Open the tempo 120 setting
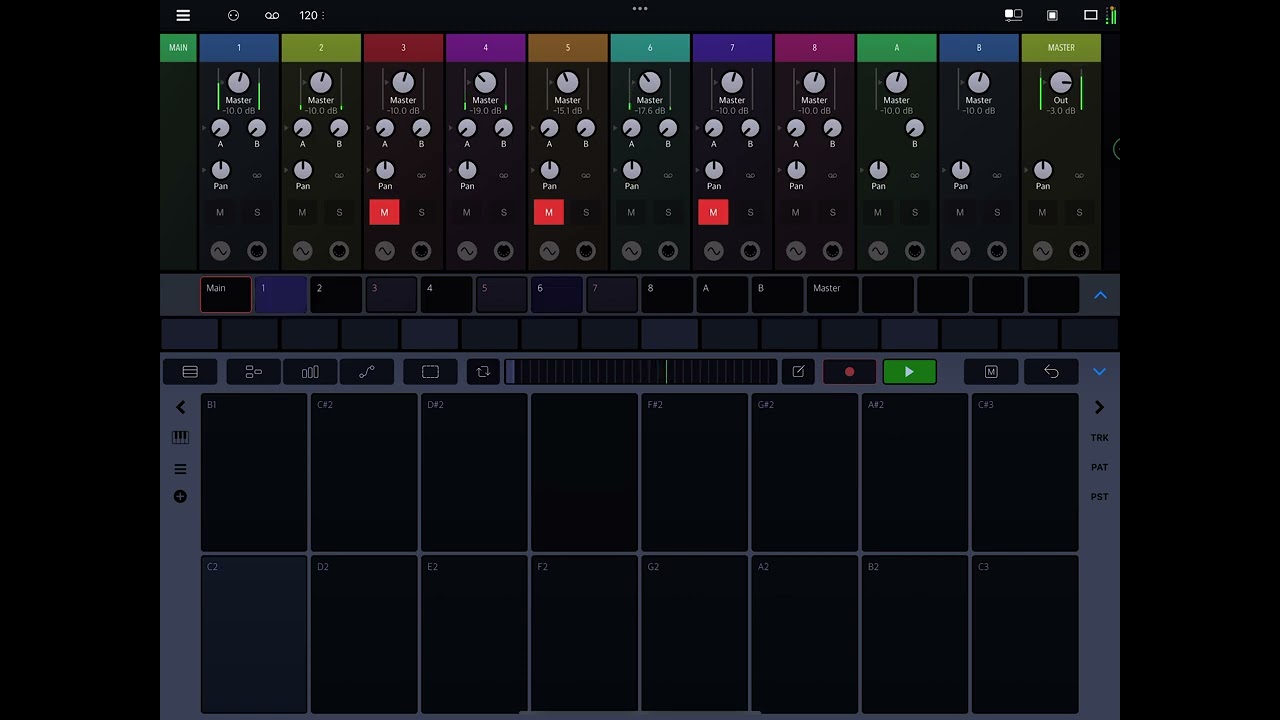Viewport: 1280px width, 720px height. [x=311, y=15]
